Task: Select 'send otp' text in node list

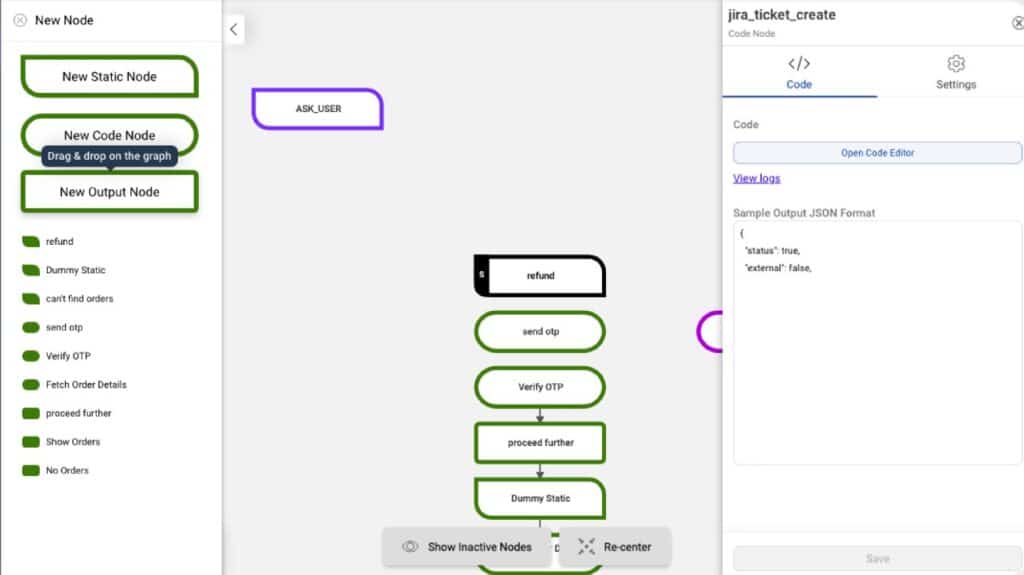Action: (x=64, y=327)
